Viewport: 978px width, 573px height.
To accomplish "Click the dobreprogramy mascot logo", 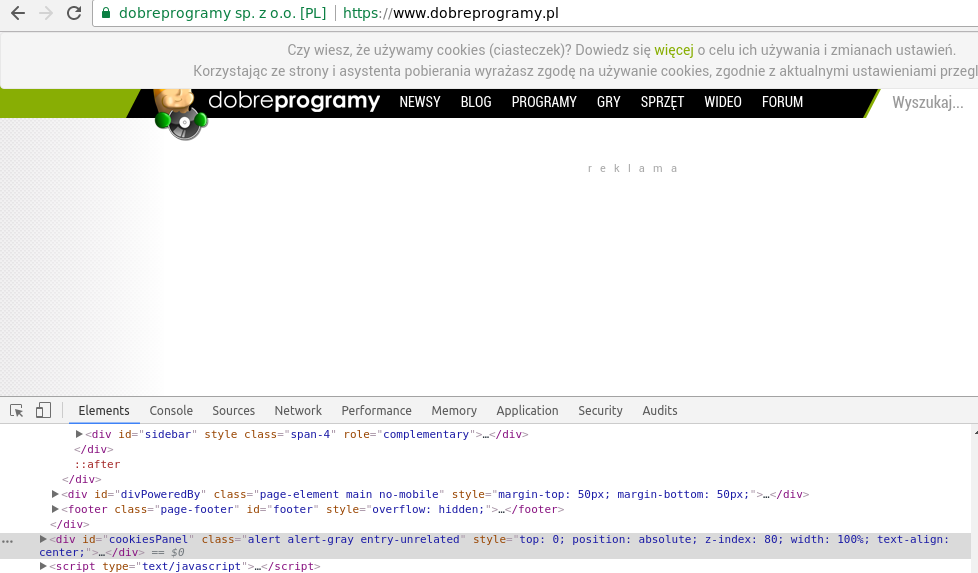I will click(180, 115).
